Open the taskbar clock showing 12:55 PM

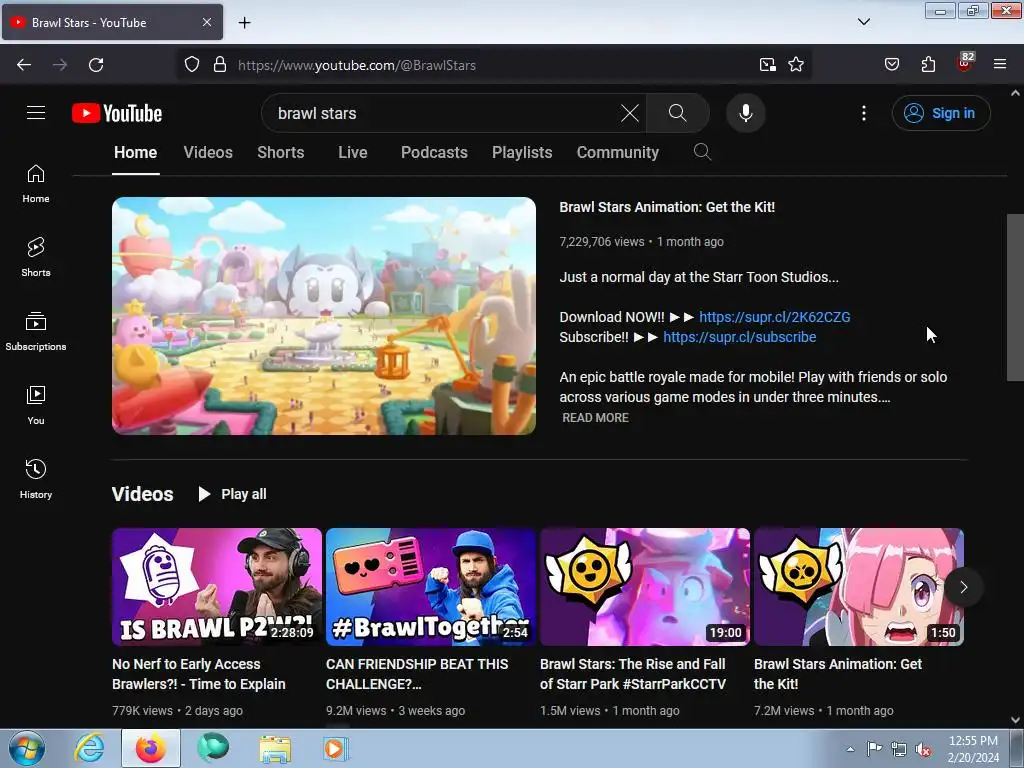coord(973,749)
